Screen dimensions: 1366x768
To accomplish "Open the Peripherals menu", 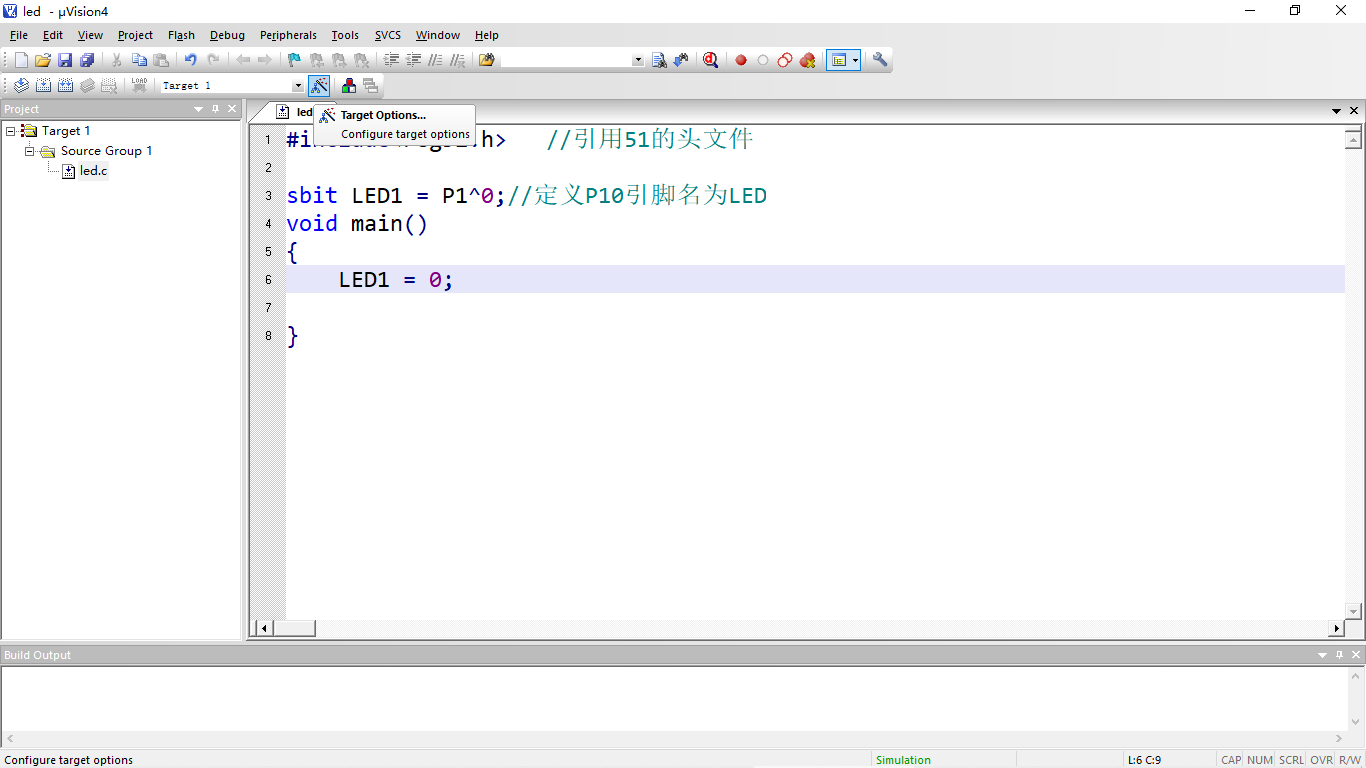I will click(x=288, y=35).
